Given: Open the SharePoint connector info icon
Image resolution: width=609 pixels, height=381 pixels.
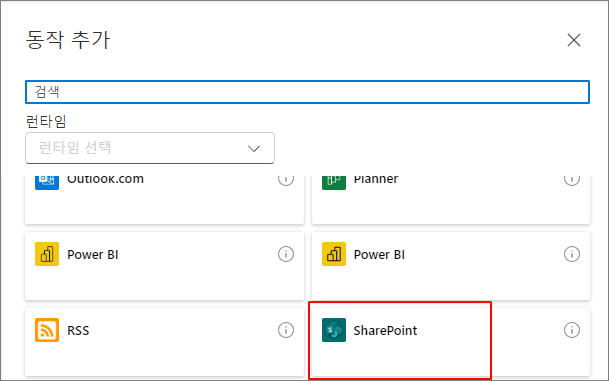Looking at the screenshot, I should tap(572, 330).
